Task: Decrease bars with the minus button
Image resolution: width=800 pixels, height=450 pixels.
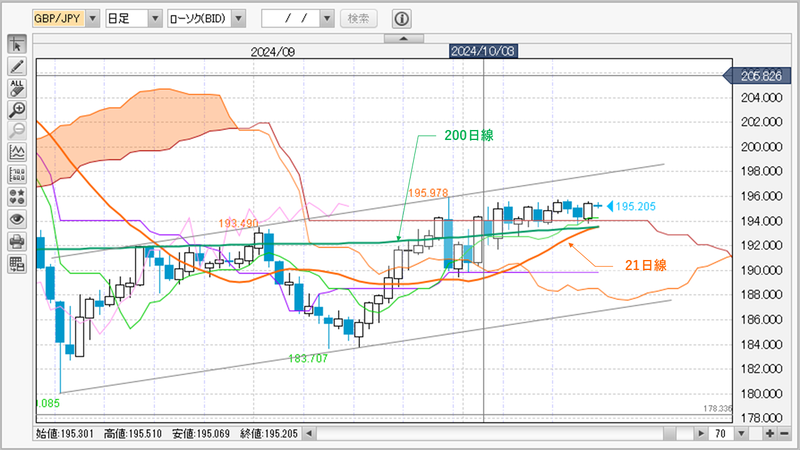Action: pos(784,434)
